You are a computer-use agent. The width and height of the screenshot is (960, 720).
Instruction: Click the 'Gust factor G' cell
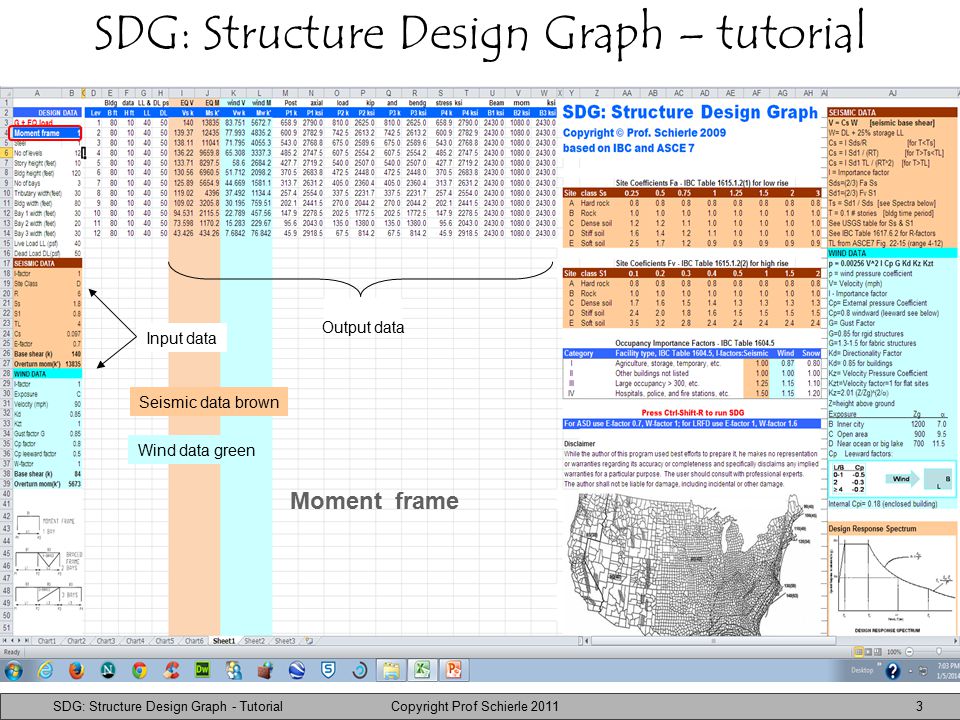(37, 433)
